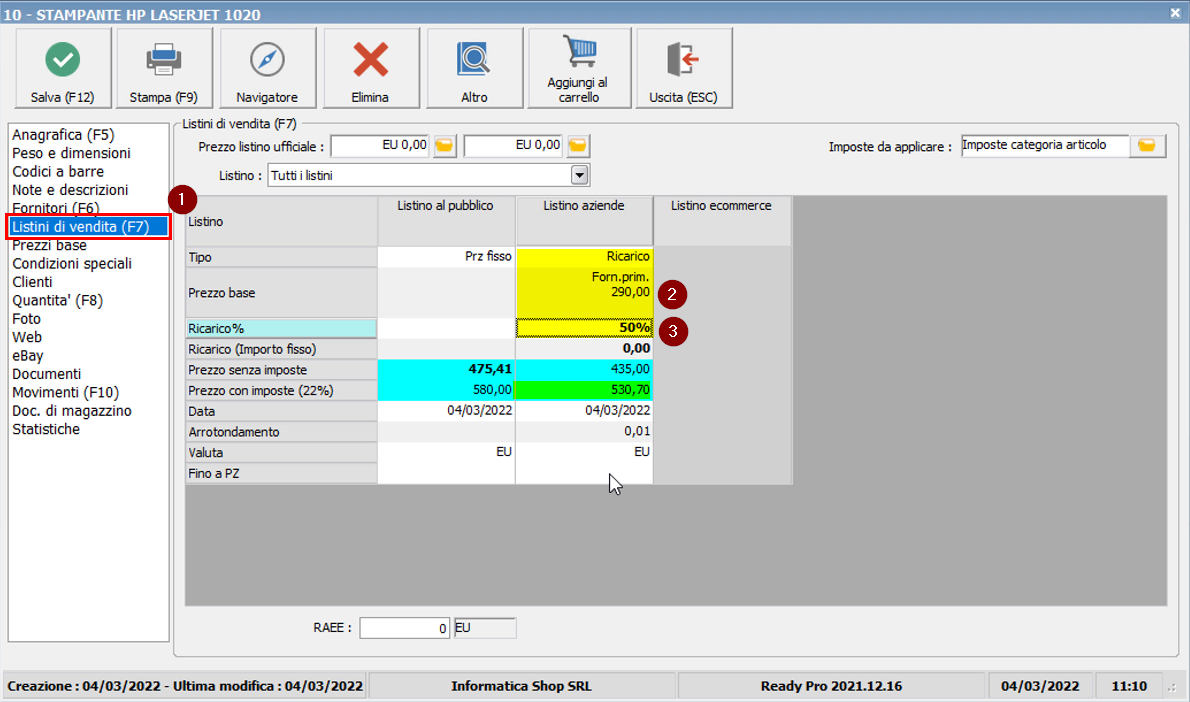1190x702 pixels.
Task: Select Listini di vendita (F7) entry
Action: [x=88, y=227]
